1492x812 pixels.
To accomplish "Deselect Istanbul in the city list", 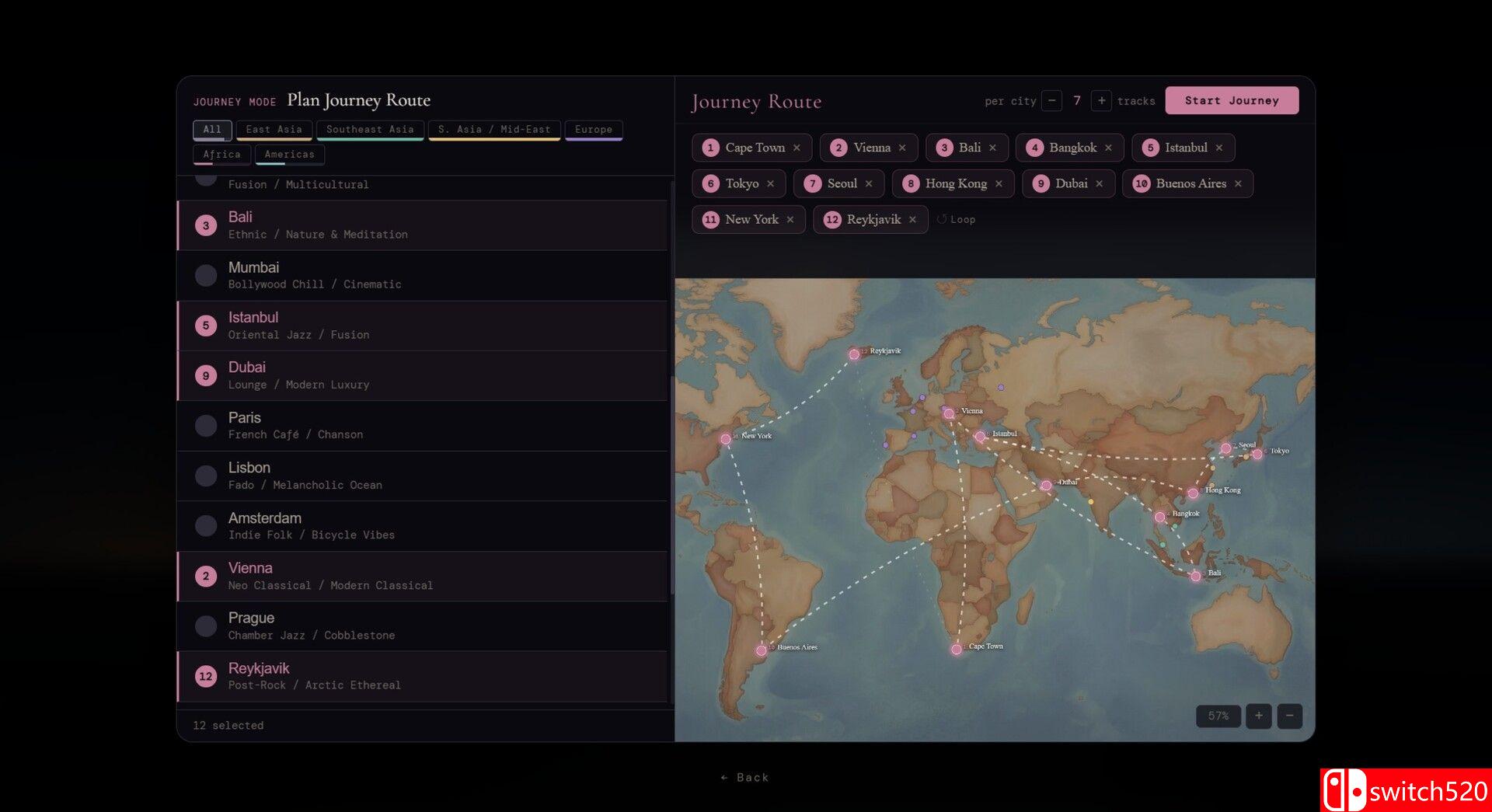I will [x=423, y=326].
